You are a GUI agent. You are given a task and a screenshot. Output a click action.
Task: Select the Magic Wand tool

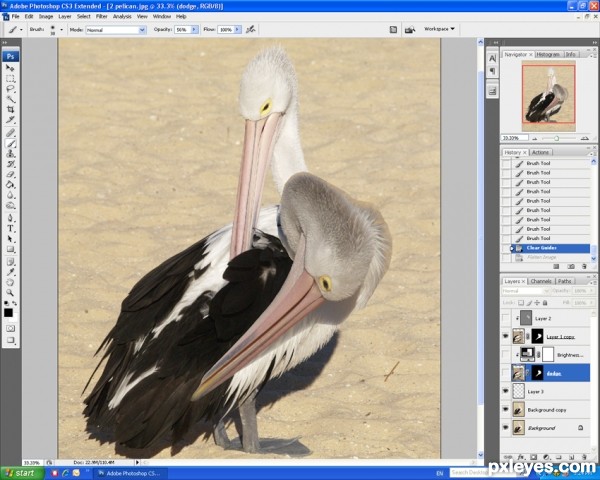point(10,99)
